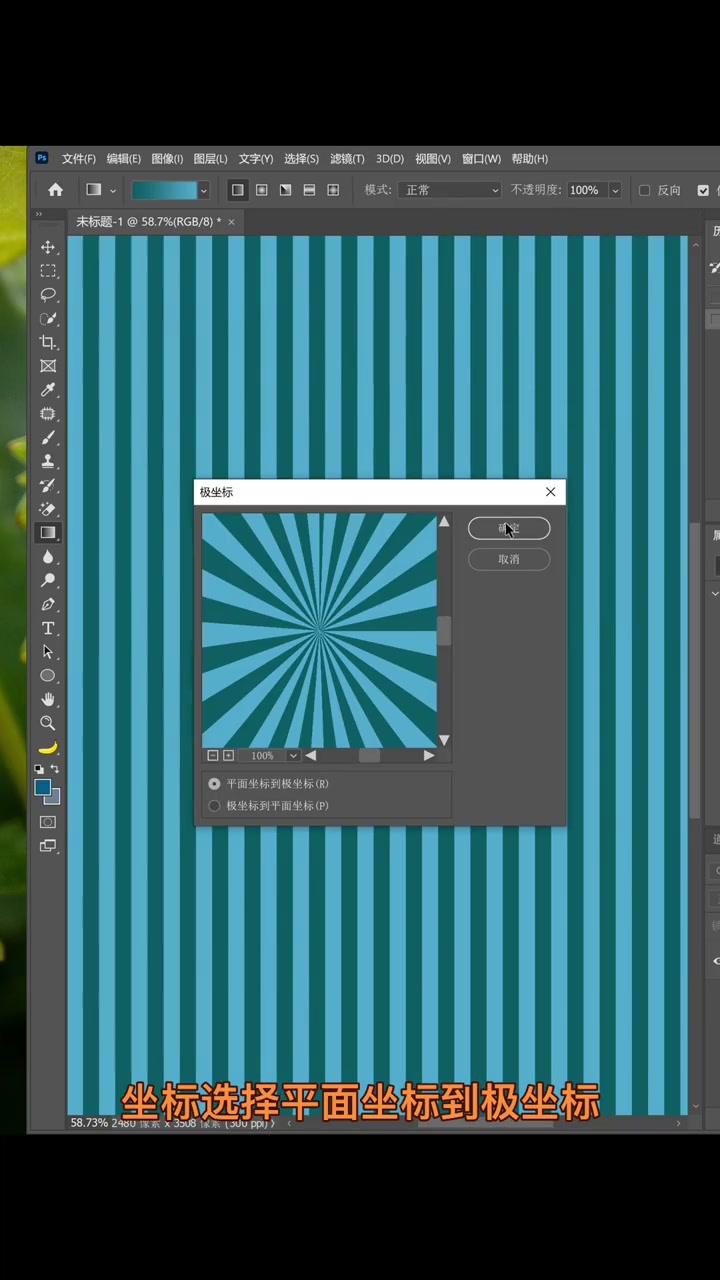Open the gradient preset picker arrow
Viewport: 720px width, 1280px height.
tap(204, 190)
